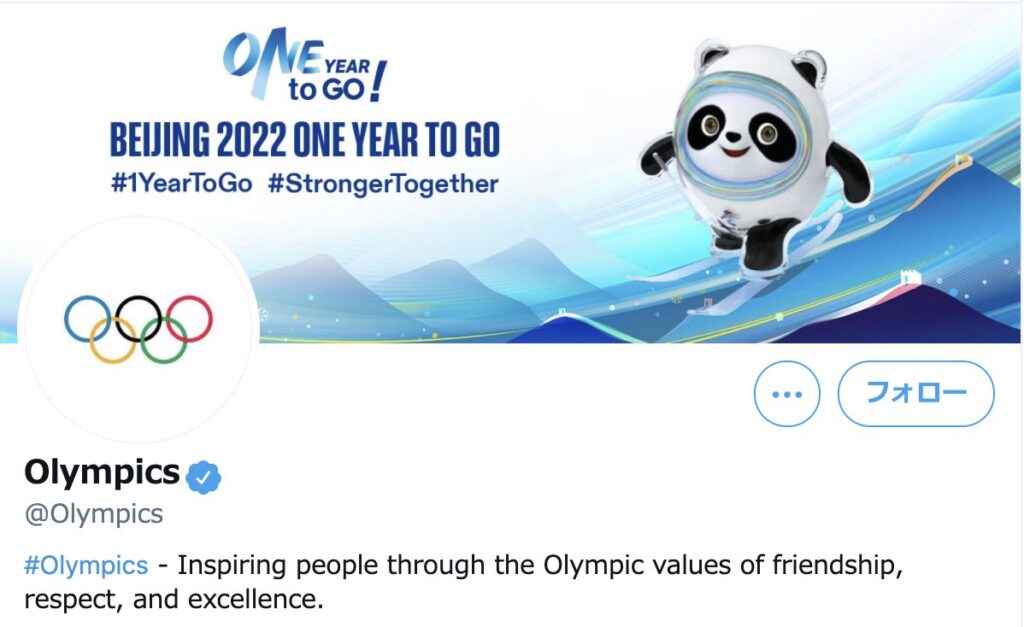
Task: Click the blue verified checkmark badge
Action: point(203,477)
